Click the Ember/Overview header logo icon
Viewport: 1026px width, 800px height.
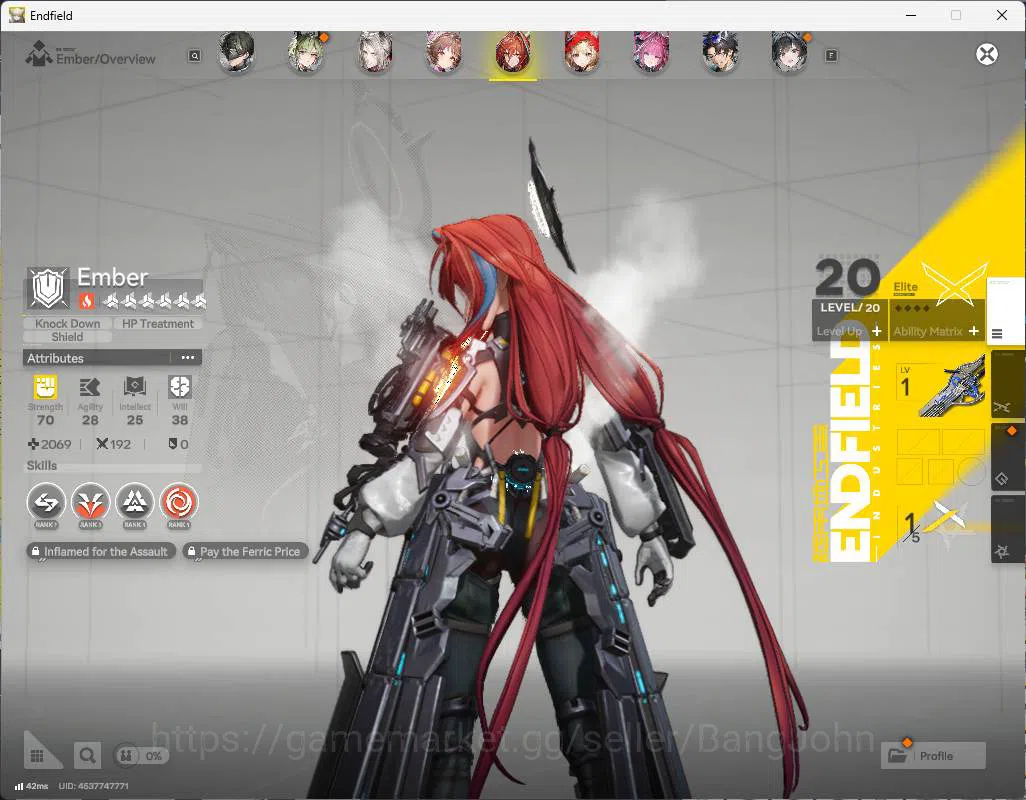click(x=39, y=54)
